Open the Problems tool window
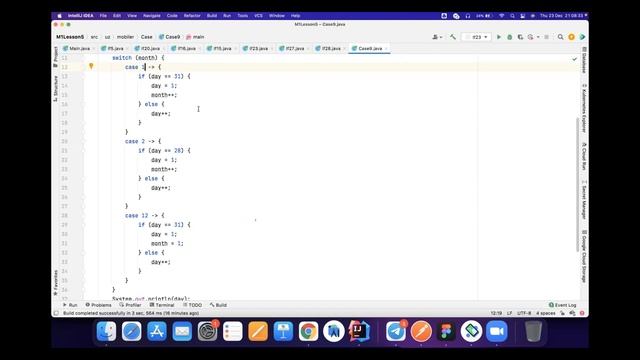 98,305
